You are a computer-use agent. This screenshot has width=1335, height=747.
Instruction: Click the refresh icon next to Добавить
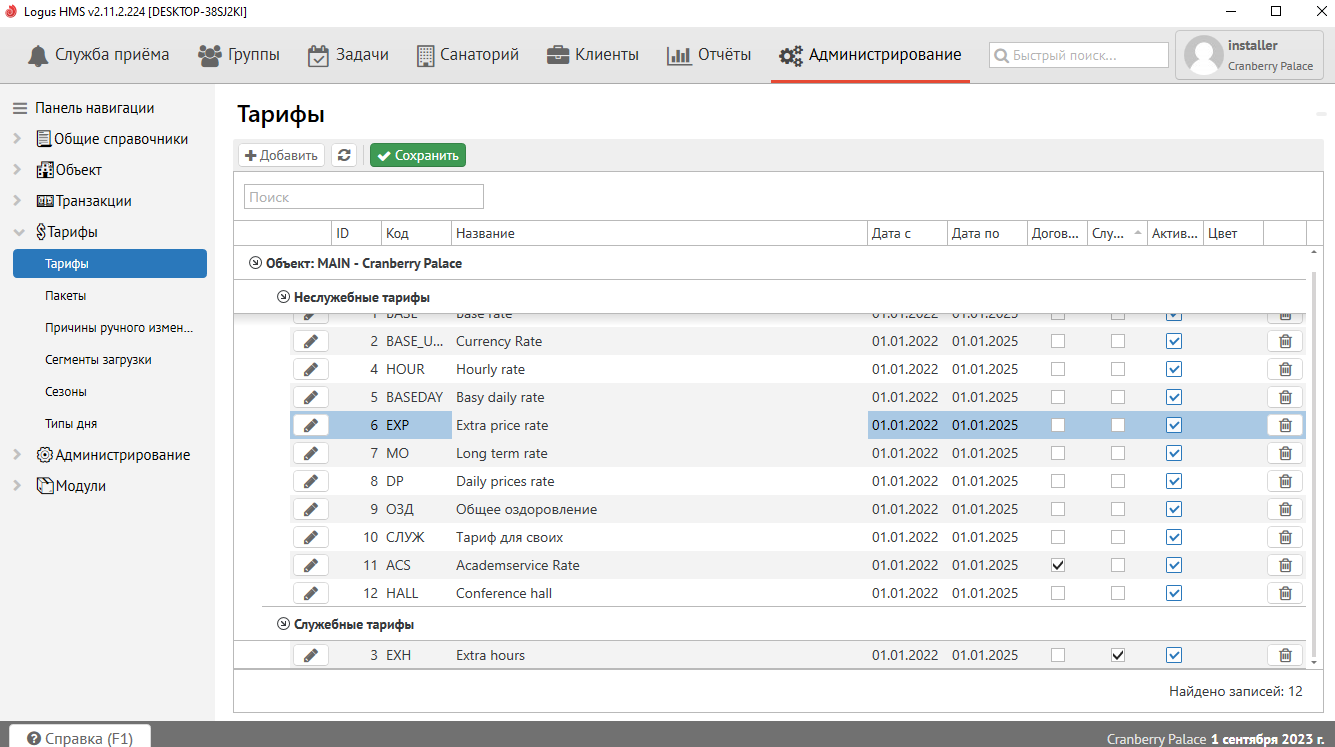pos(344,155)
